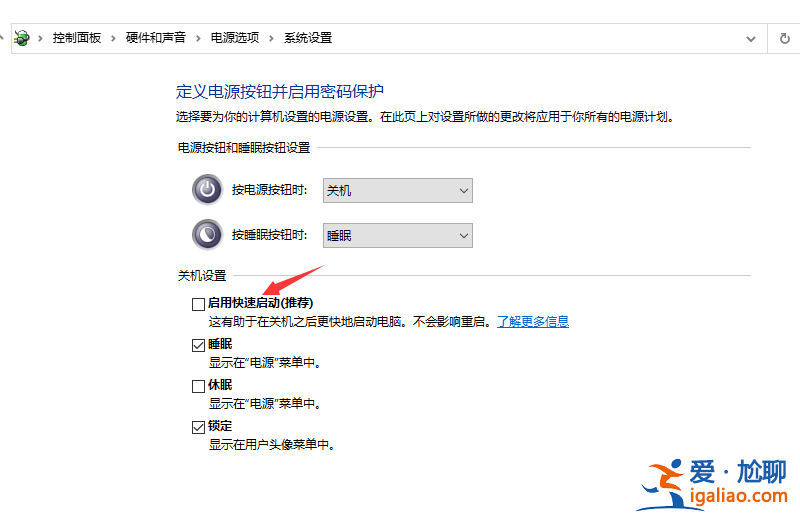Go to 控制面板 in breadcrumb
The width and height of the screenshot is (800, 523).
77,38
